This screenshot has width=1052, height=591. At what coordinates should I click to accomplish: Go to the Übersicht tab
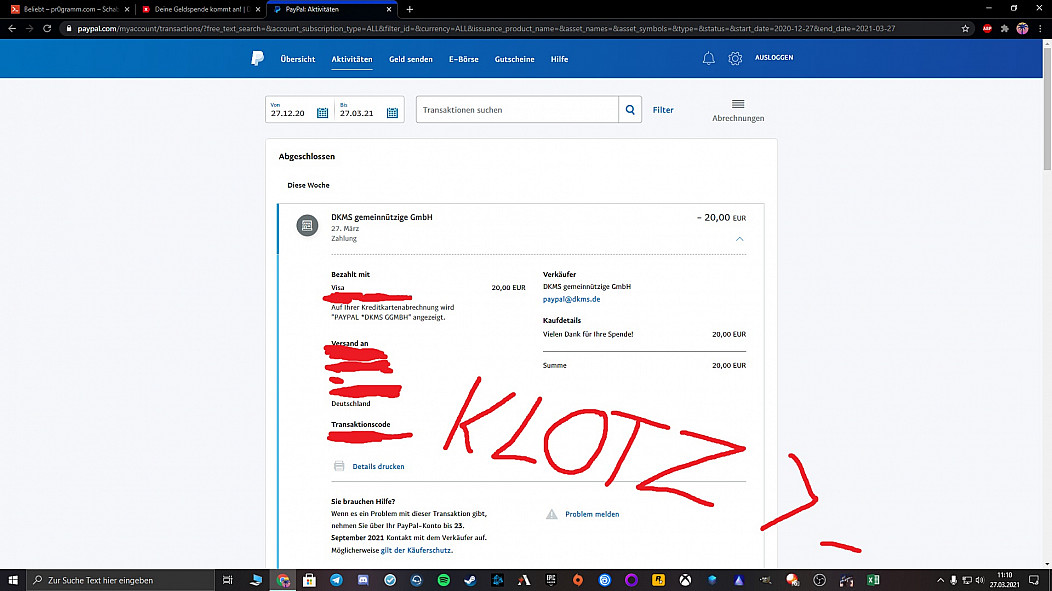(298, 59)
